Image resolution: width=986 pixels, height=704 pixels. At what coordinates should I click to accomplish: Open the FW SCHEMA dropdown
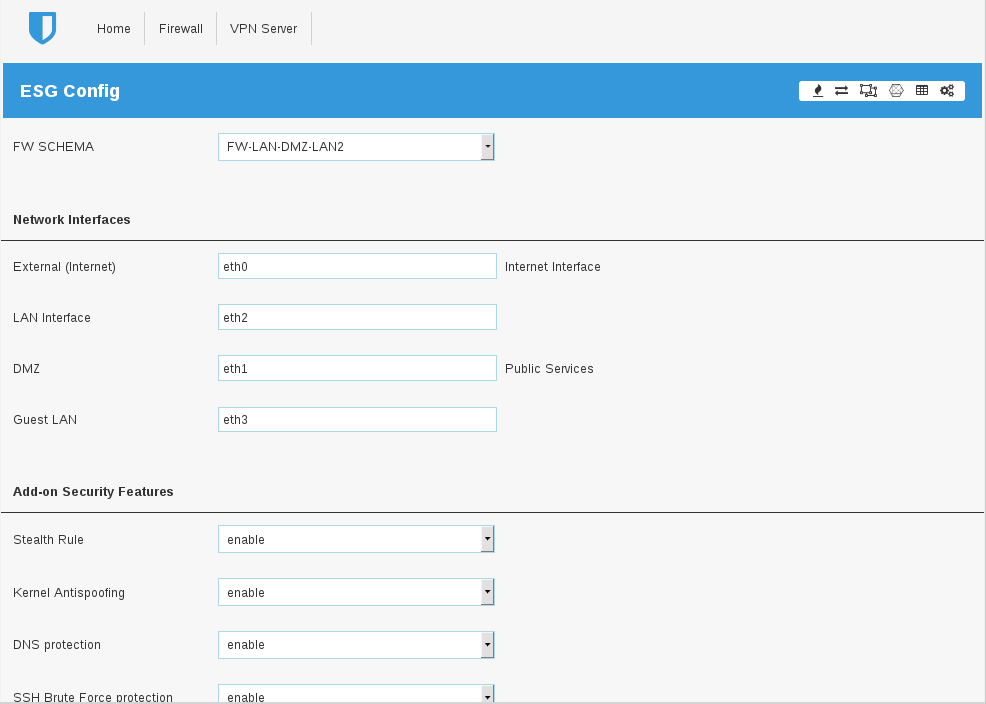(x=356, y=147)
